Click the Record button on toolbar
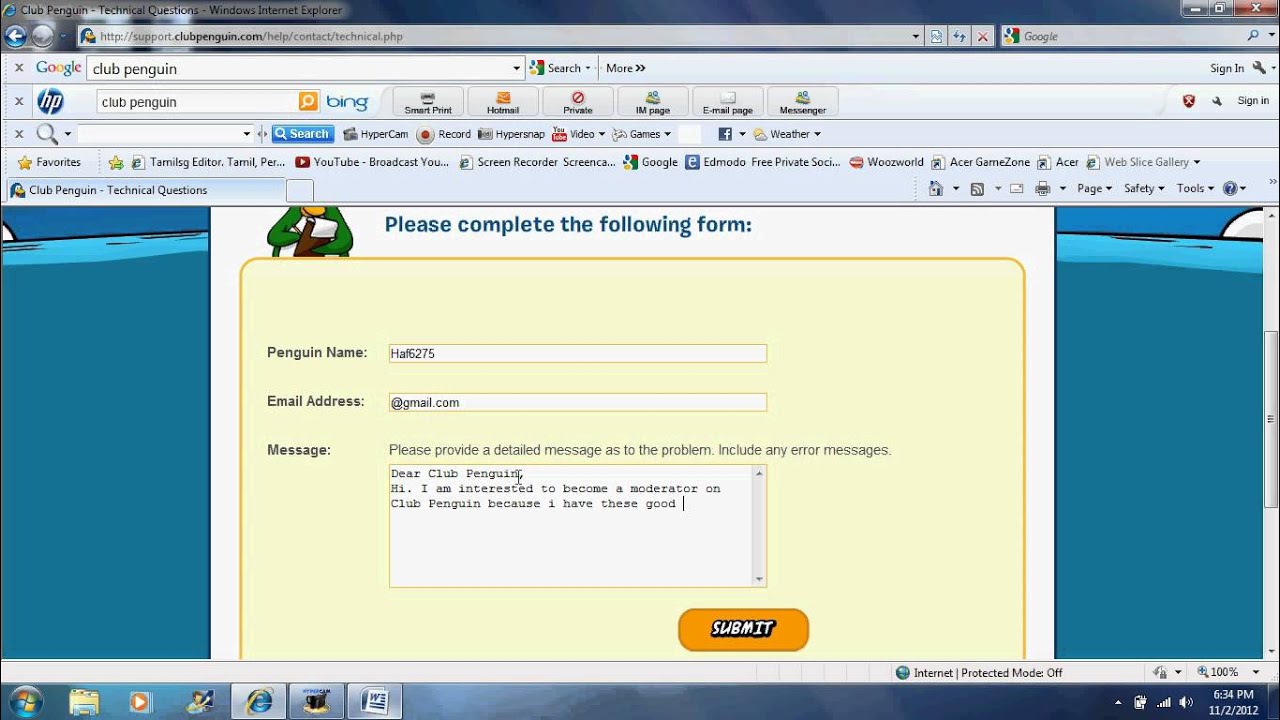This screenshot has height=720, width=1280. coord(444,134)
